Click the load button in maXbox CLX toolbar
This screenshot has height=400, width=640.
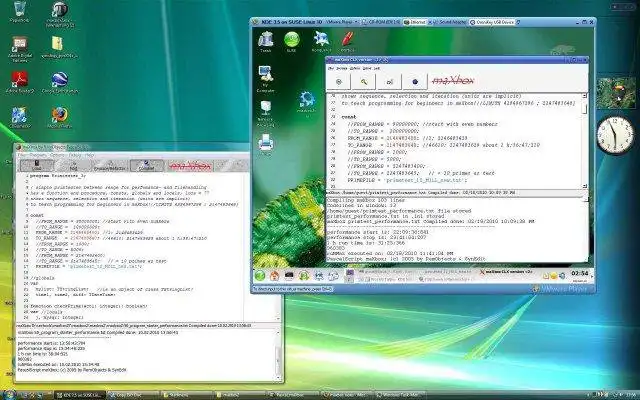[x=338, y=82]
